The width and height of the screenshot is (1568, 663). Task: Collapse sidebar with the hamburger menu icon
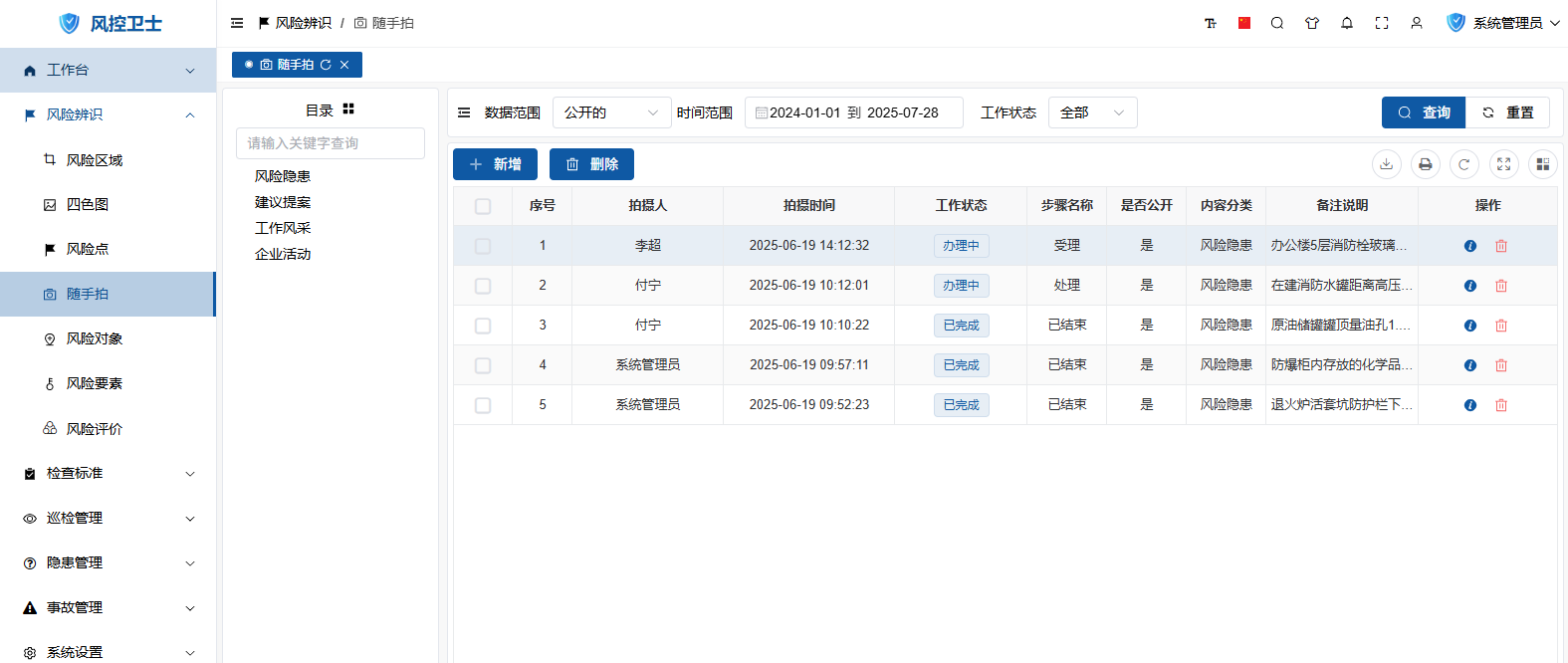pyautogui.click(x=237, y=23)
